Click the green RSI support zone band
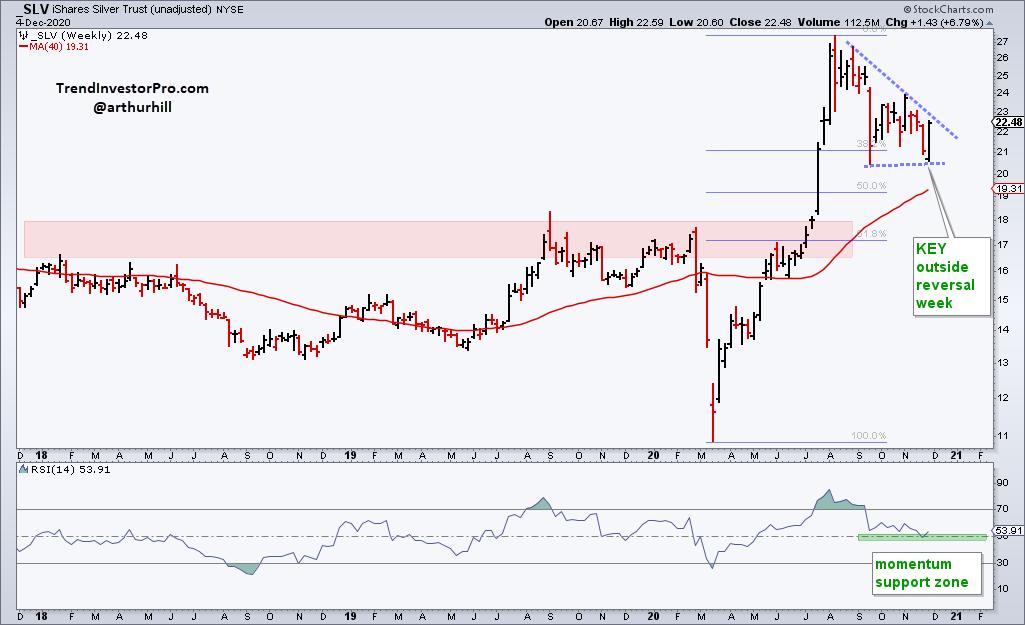This screenshot has width=1025, height=625. 921,537
